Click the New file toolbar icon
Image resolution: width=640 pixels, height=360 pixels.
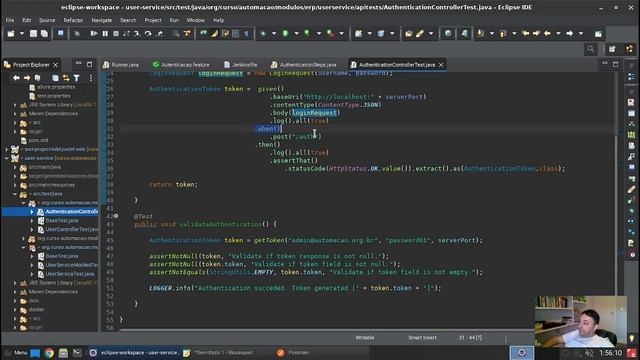click(11, 33)
